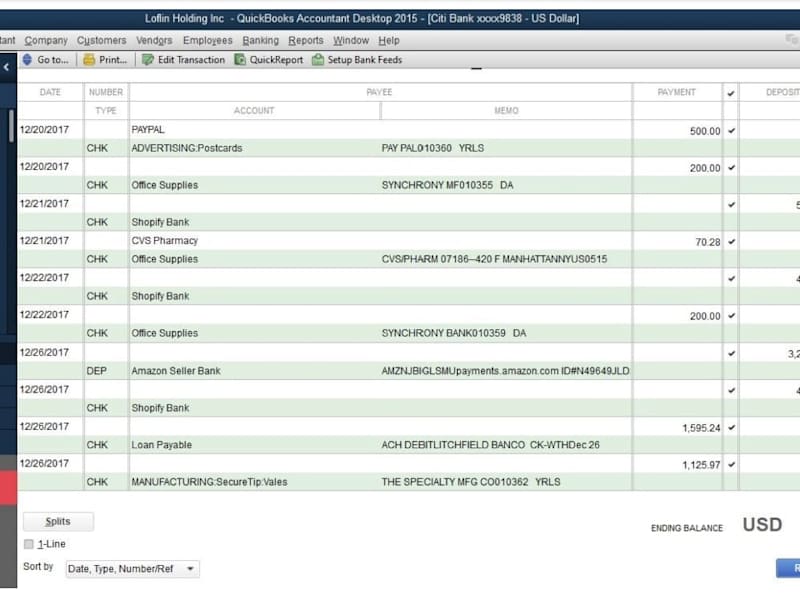Click the register's vertical scrollbar thumb
This screenshot has height=600, width=800.
pos(11,126)
